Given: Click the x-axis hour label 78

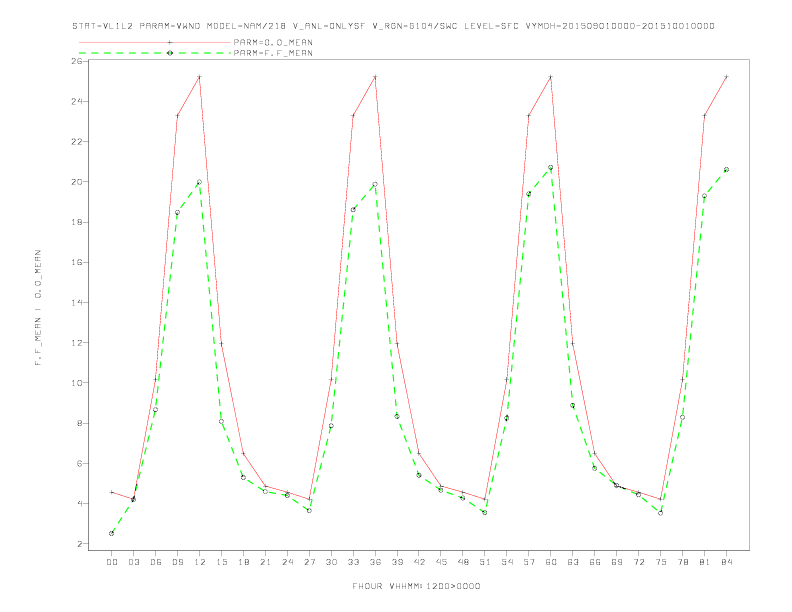Looking at the screenshot, I should click(x=683, y=562).
